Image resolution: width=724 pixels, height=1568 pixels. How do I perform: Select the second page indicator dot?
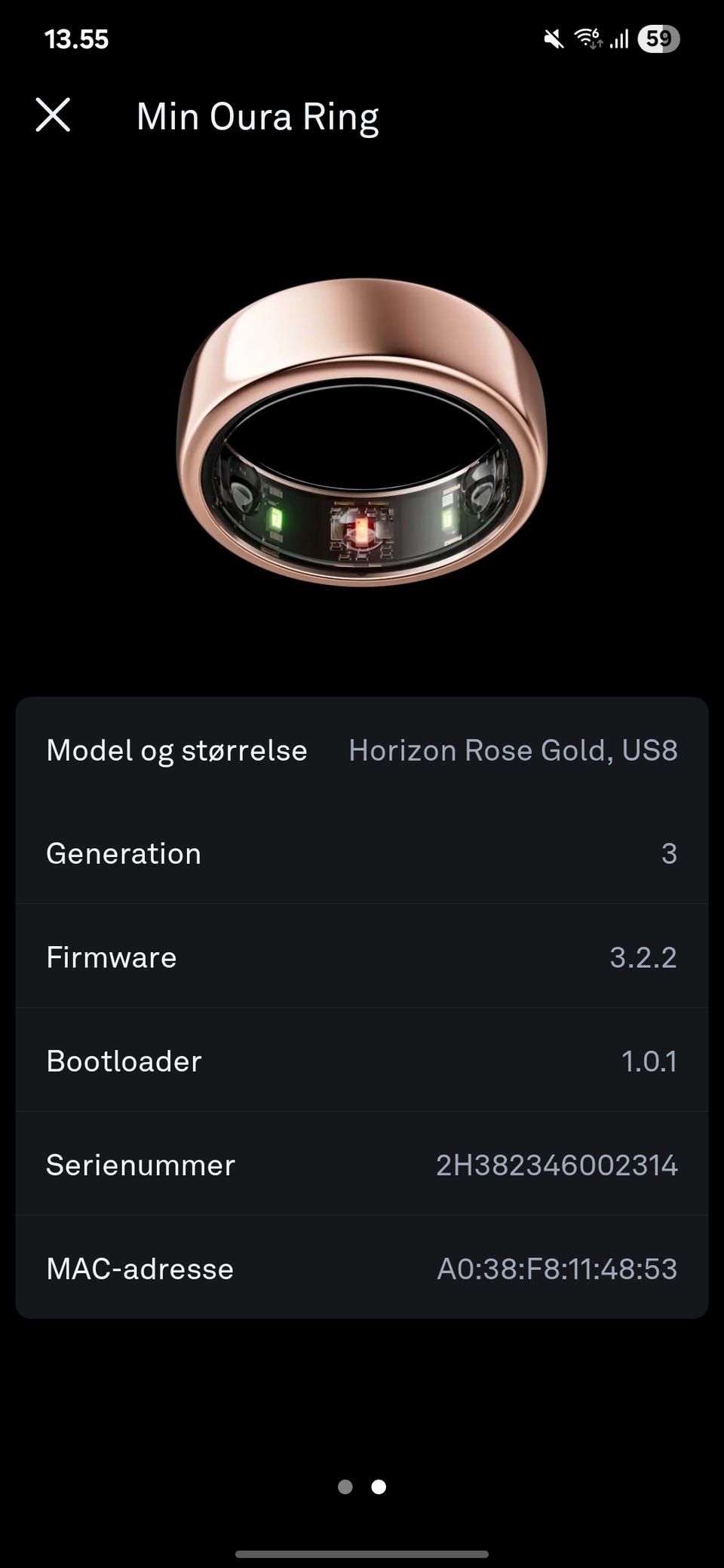pos(379,1487)
